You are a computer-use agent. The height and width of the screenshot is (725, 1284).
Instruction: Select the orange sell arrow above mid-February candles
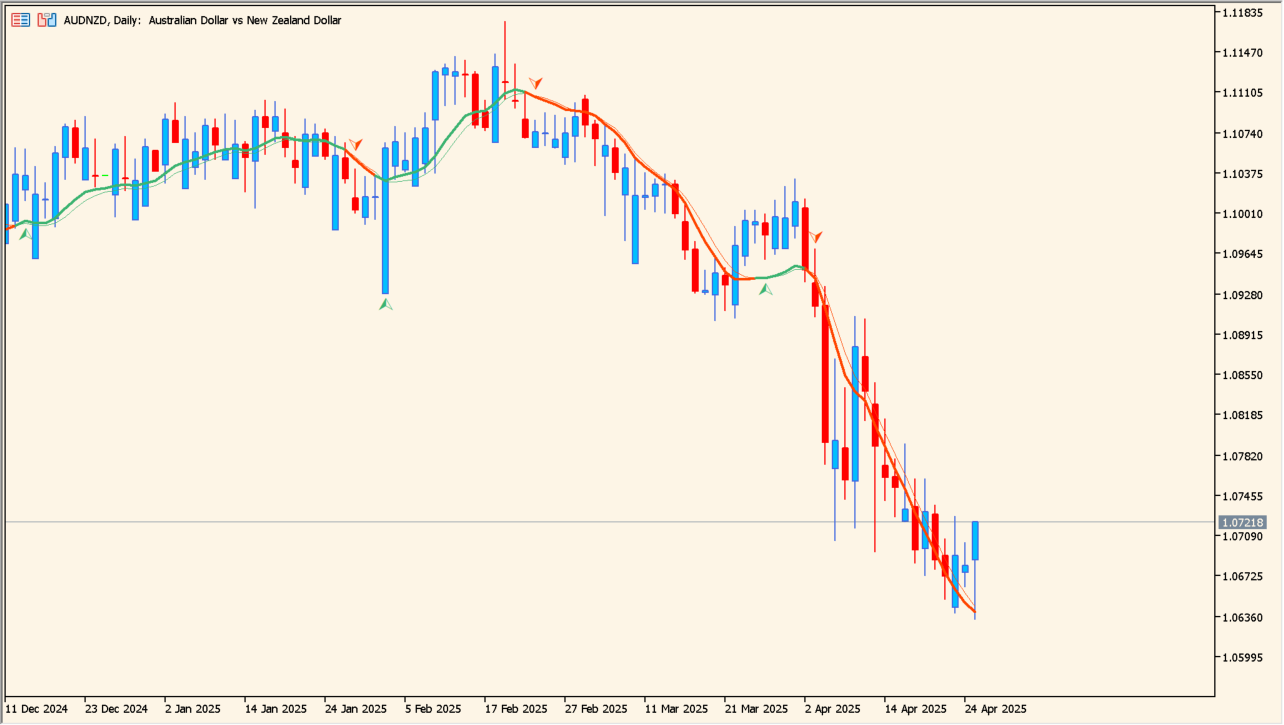(x=536, y=82)
